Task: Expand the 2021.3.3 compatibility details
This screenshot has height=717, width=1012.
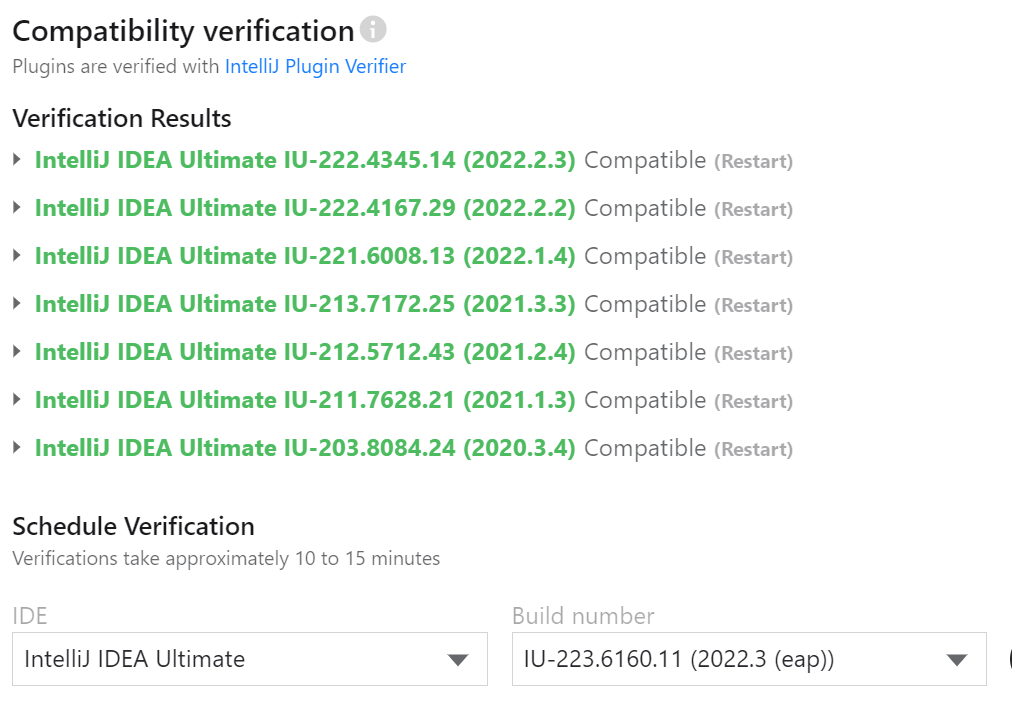Action: pyautogui.click(x=17, y=304)
